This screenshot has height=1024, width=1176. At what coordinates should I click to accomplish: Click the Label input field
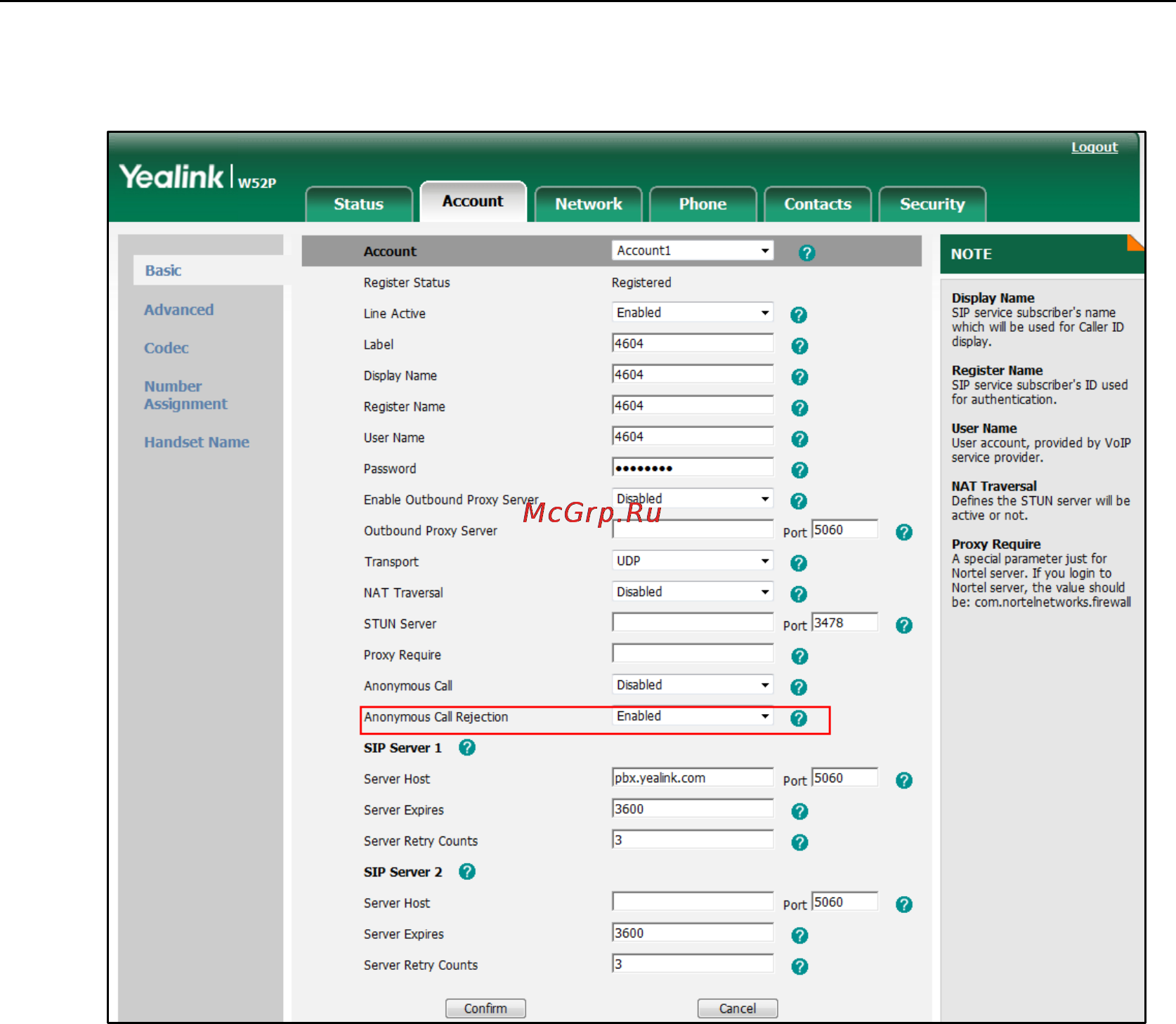[x=693, y=344]
